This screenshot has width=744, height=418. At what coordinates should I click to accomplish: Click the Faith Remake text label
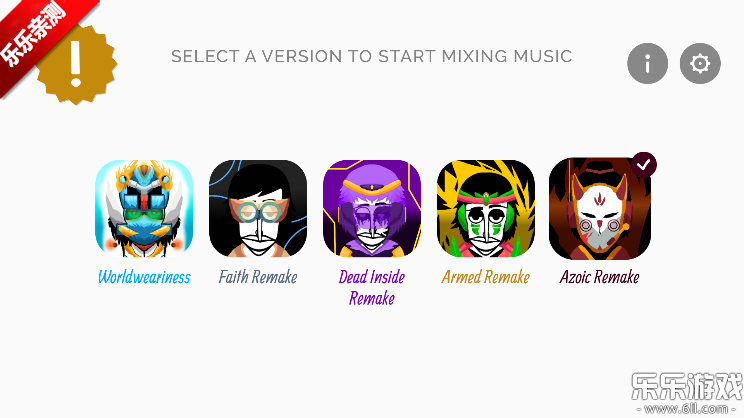click(x=258, y=277)
